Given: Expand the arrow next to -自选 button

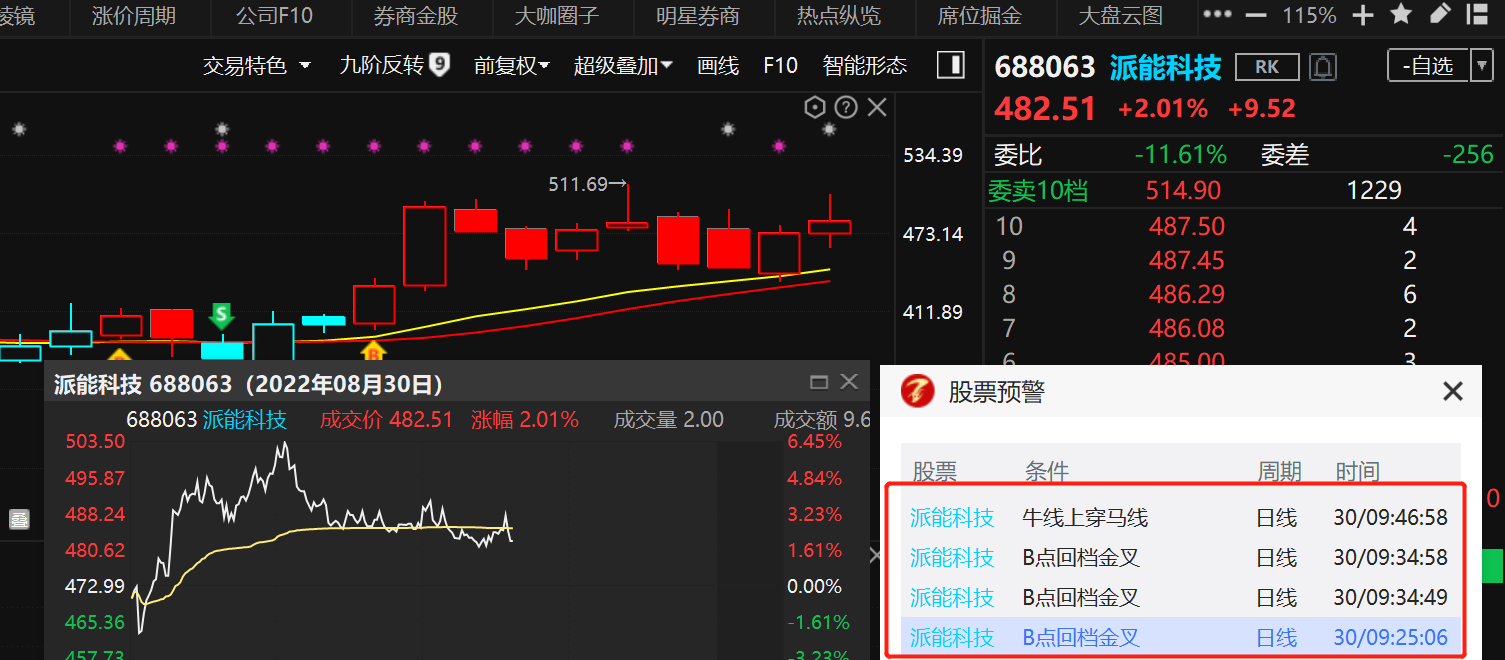Looking at the screenshot, I should tap(1482, 66).
